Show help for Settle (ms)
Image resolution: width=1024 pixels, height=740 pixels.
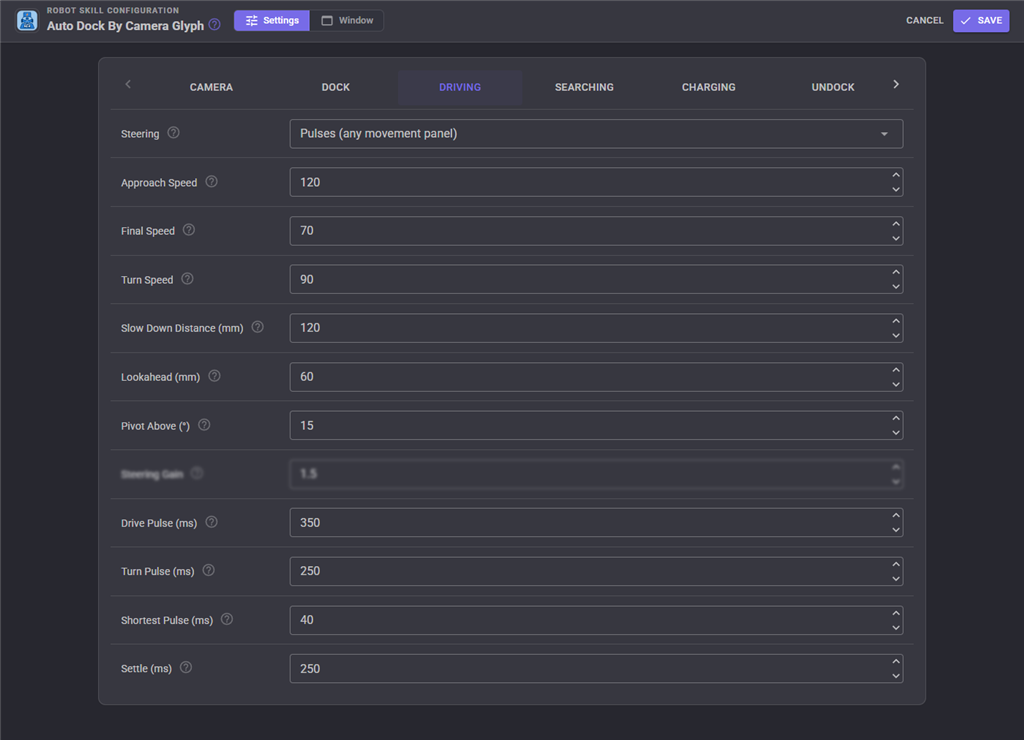pyautogui.click(x=186, y=668)
